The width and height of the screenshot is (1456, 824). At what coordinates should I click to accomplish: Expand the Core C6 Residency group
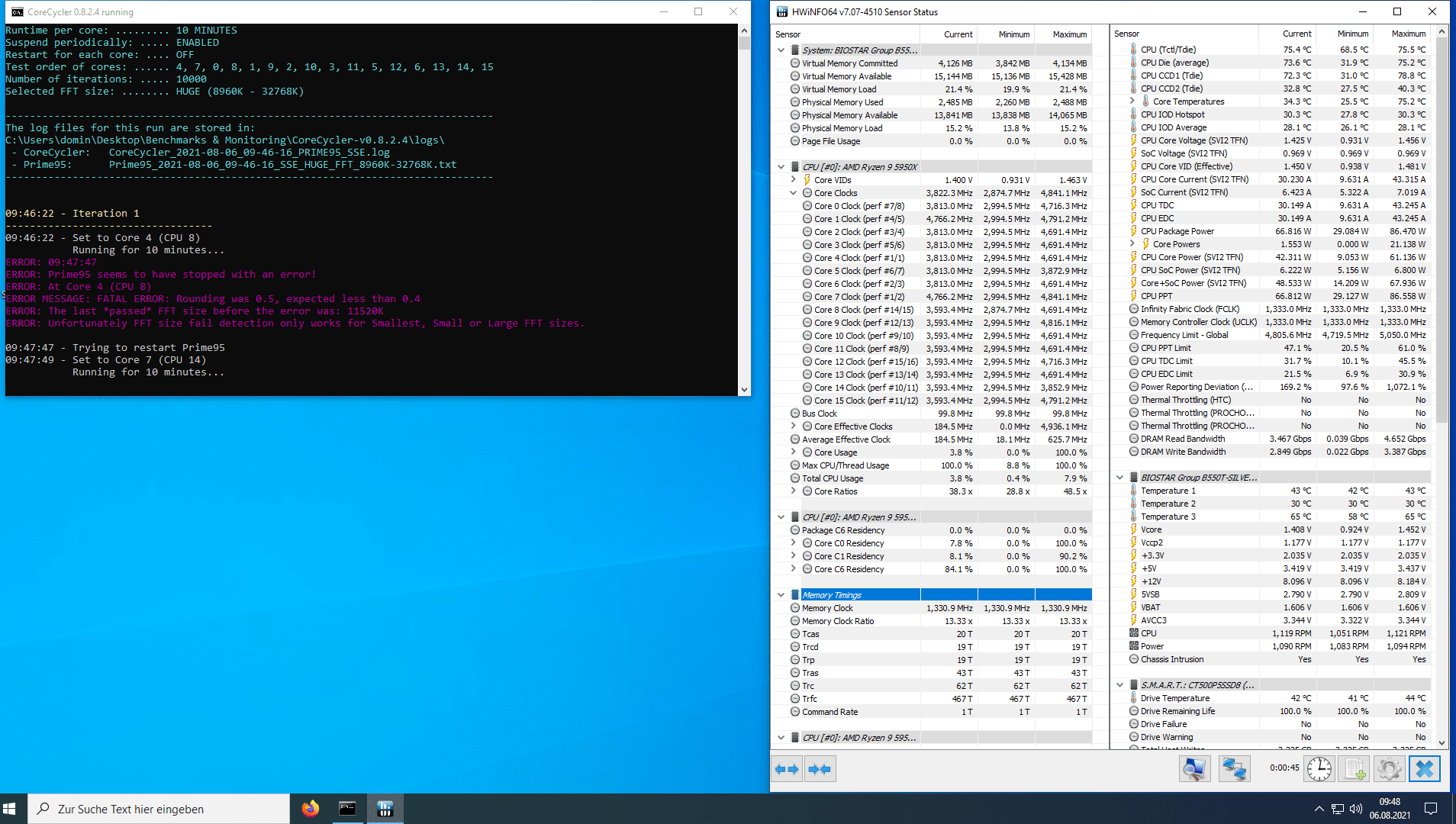click(x=793, y=569)
